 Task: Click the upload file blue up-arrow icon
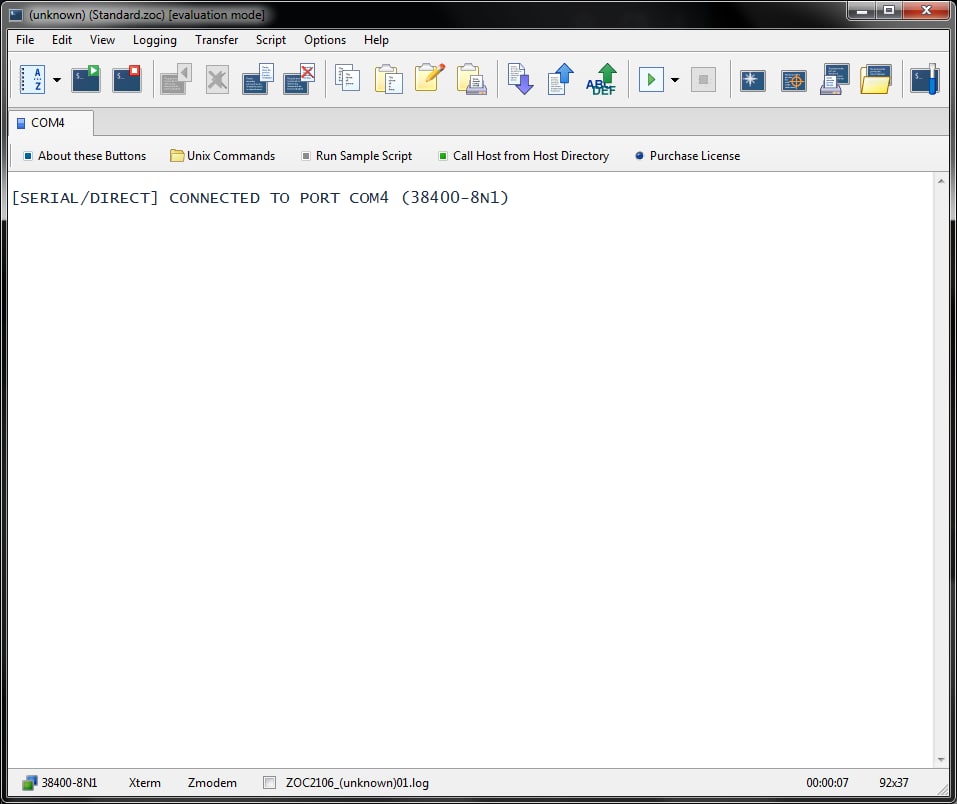(561, 79)
